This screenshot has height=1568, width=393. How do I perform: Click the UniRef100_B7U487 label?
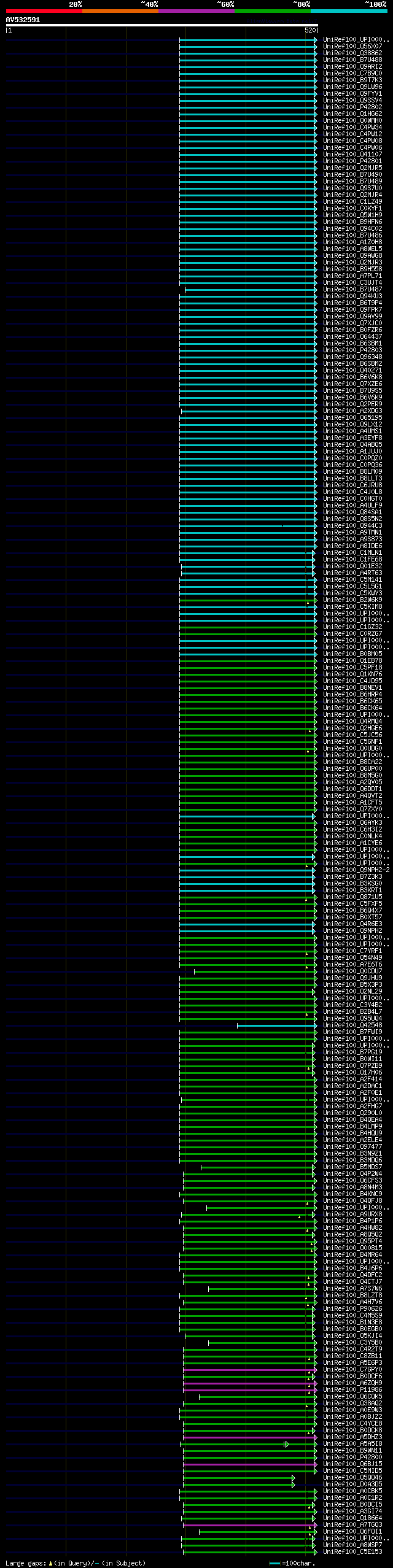point(352,290)
